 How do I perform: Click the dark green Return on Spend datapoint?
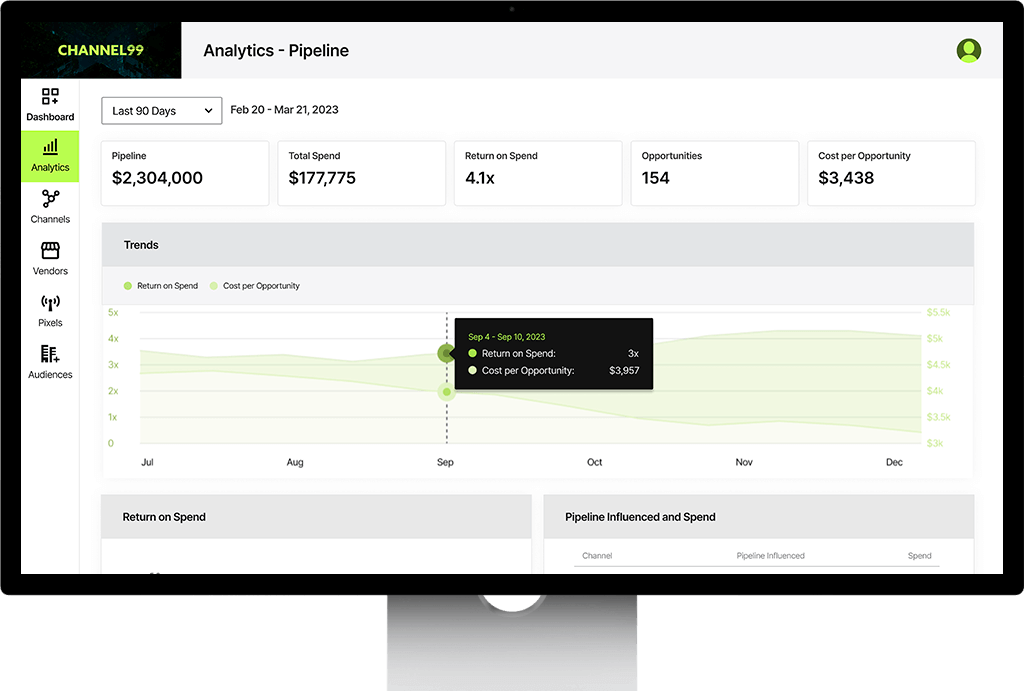pyautogui.click(x=447, y=353)
